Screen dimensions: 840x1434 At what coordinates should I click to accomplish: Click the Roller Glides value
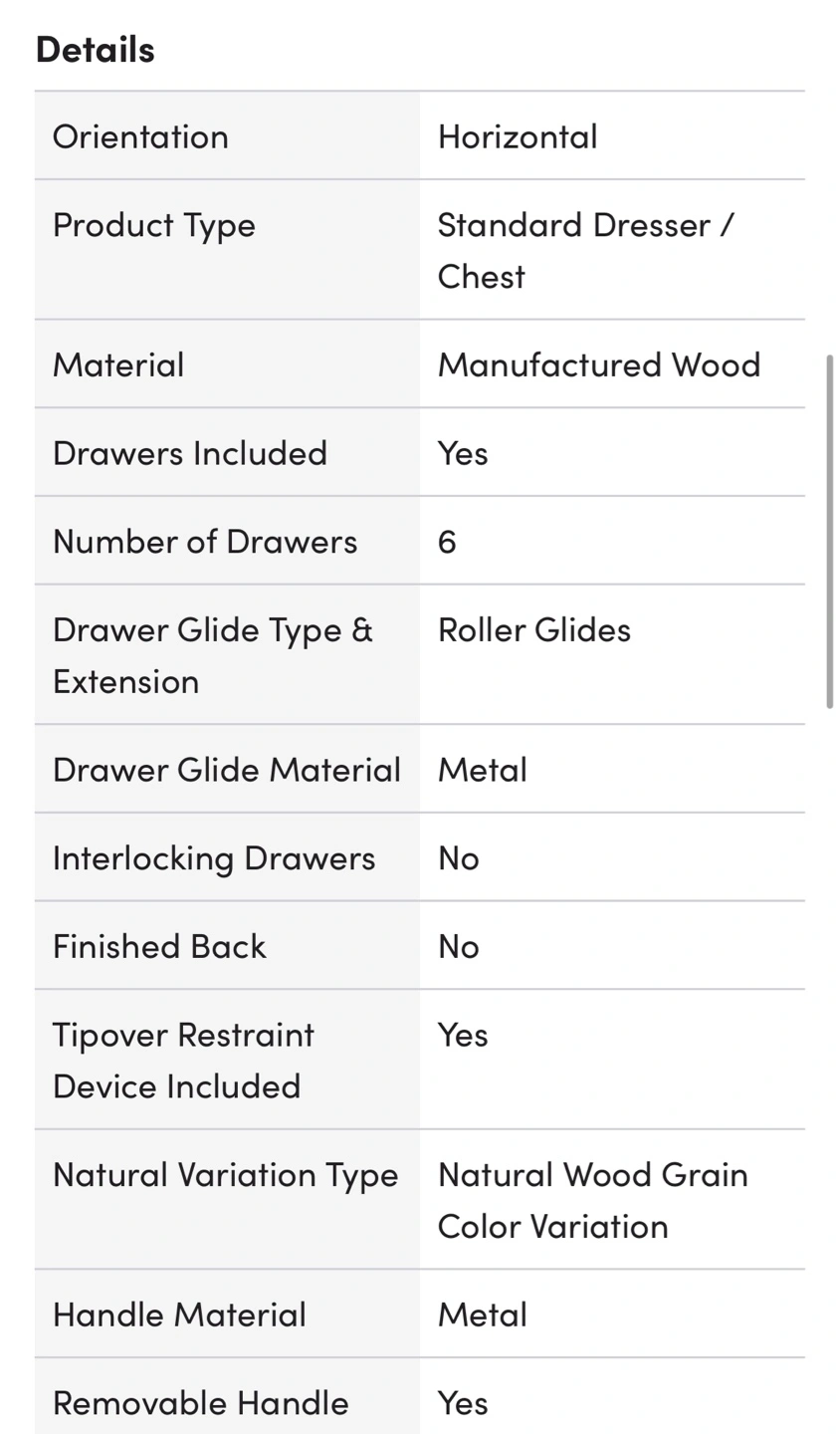[534, 629]
